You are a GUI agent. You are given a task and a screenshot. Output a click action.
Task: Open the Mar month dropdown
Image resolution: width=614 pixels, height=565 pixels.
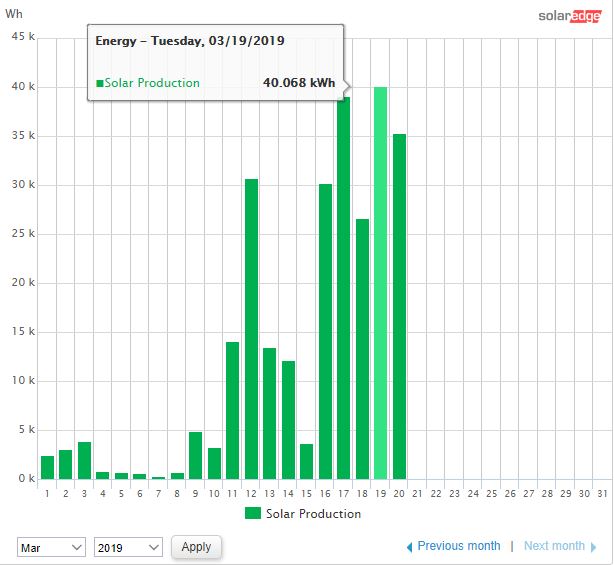51,547
